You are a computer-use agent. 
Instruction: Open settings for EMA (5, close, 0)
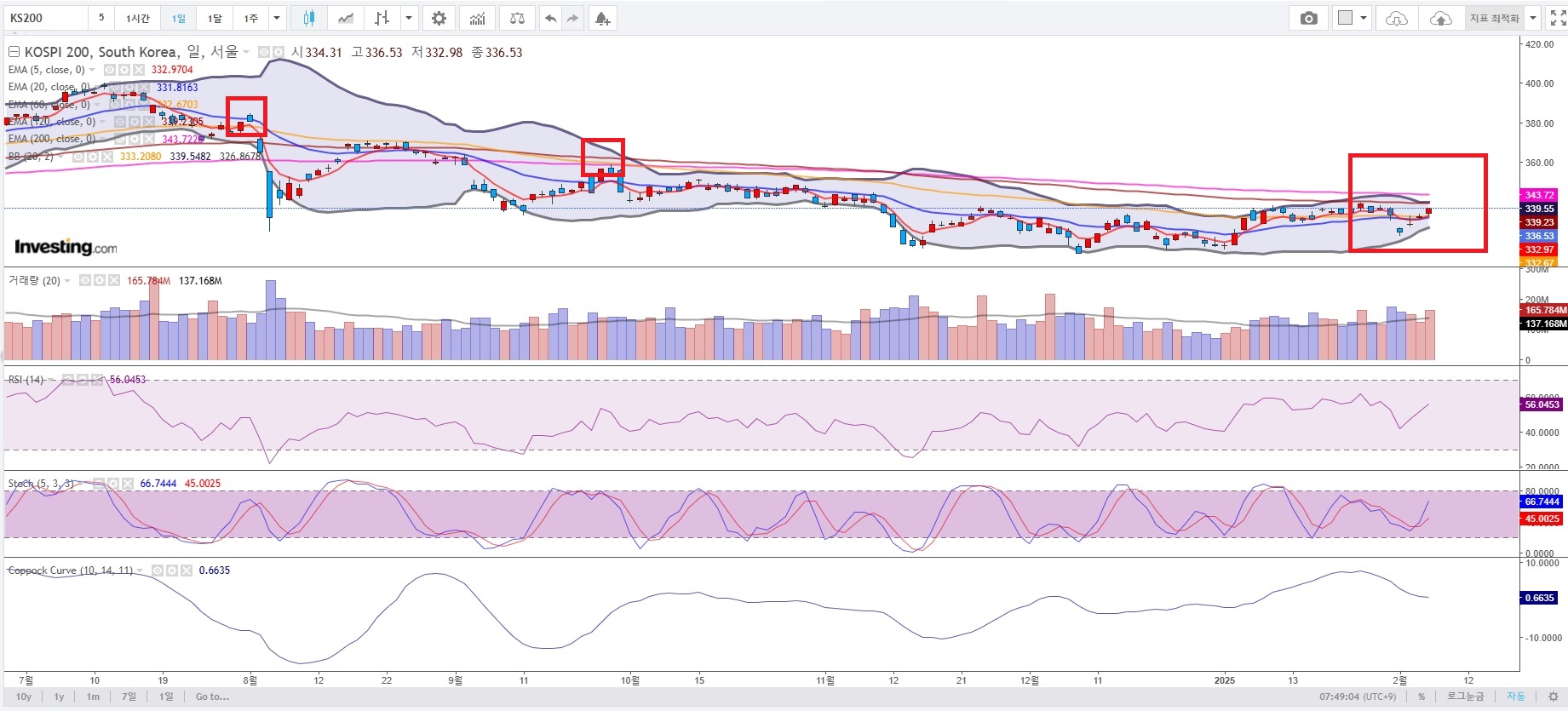[123, 70]
